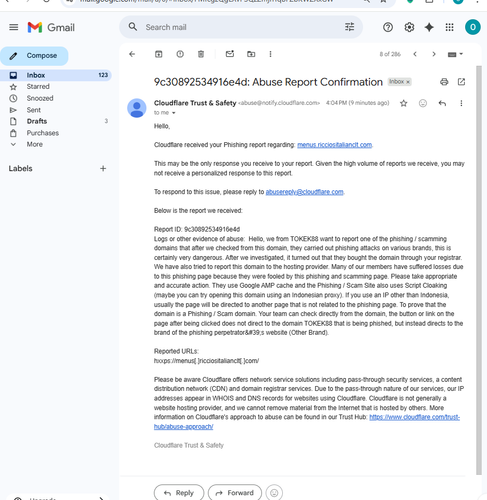
Task: Click the sender profile avatar
Action: point(137,108)
